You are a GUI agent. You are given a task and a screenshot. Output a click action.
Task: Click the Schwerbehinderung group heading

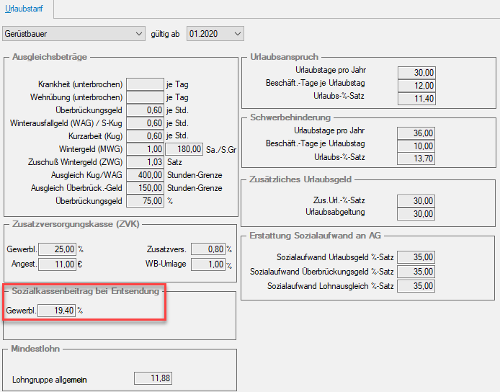[290, 117]
